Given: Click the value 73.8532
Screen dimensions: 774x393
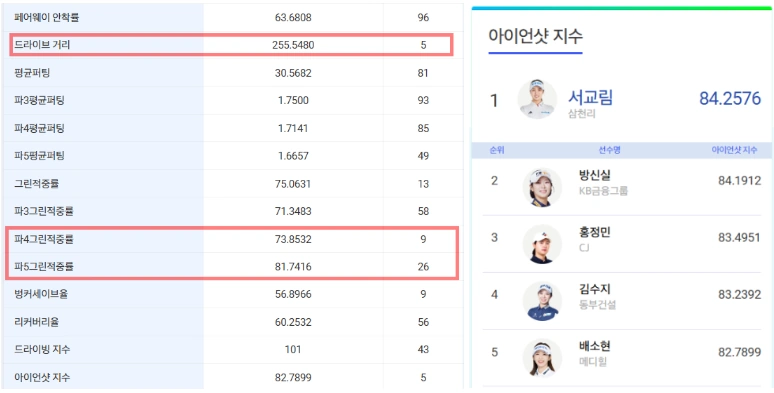Looking at the screenshot, I should coord(293,239).
